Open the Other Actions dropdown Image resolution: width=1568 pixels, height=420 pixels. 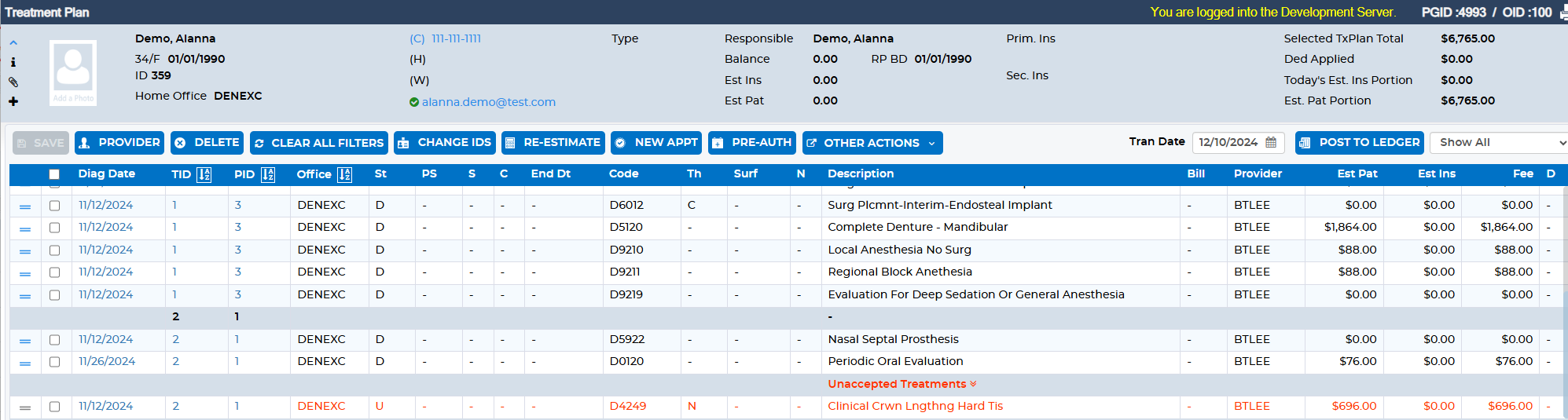click(872, 143)
